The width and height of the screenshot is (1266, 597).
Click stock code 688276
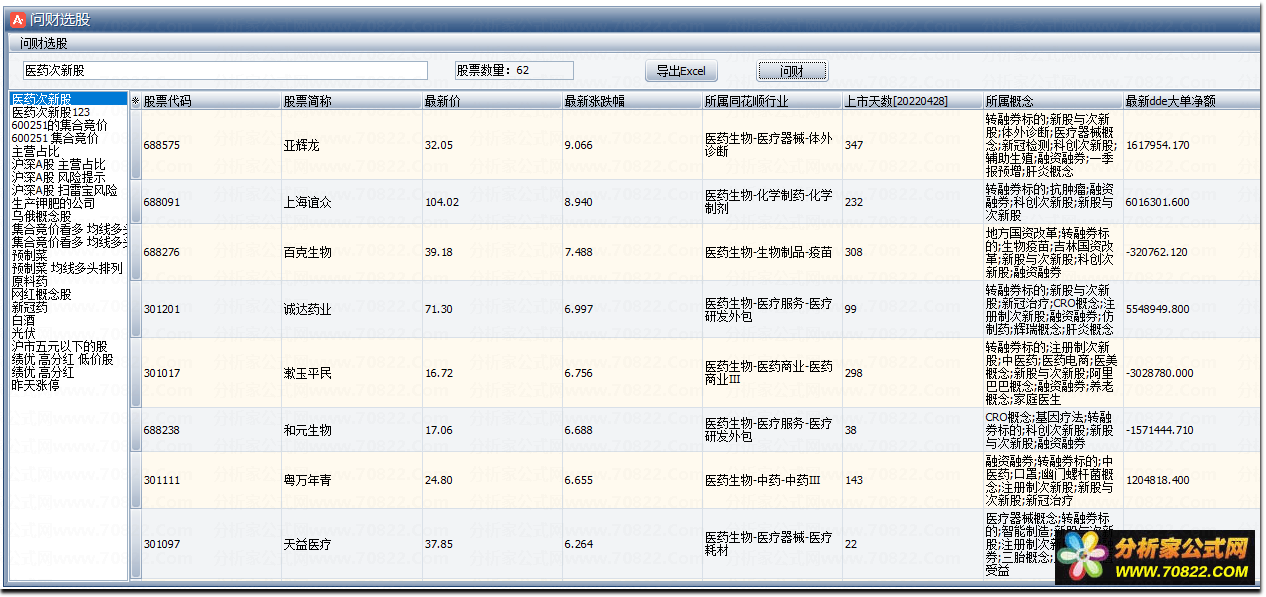162,252
